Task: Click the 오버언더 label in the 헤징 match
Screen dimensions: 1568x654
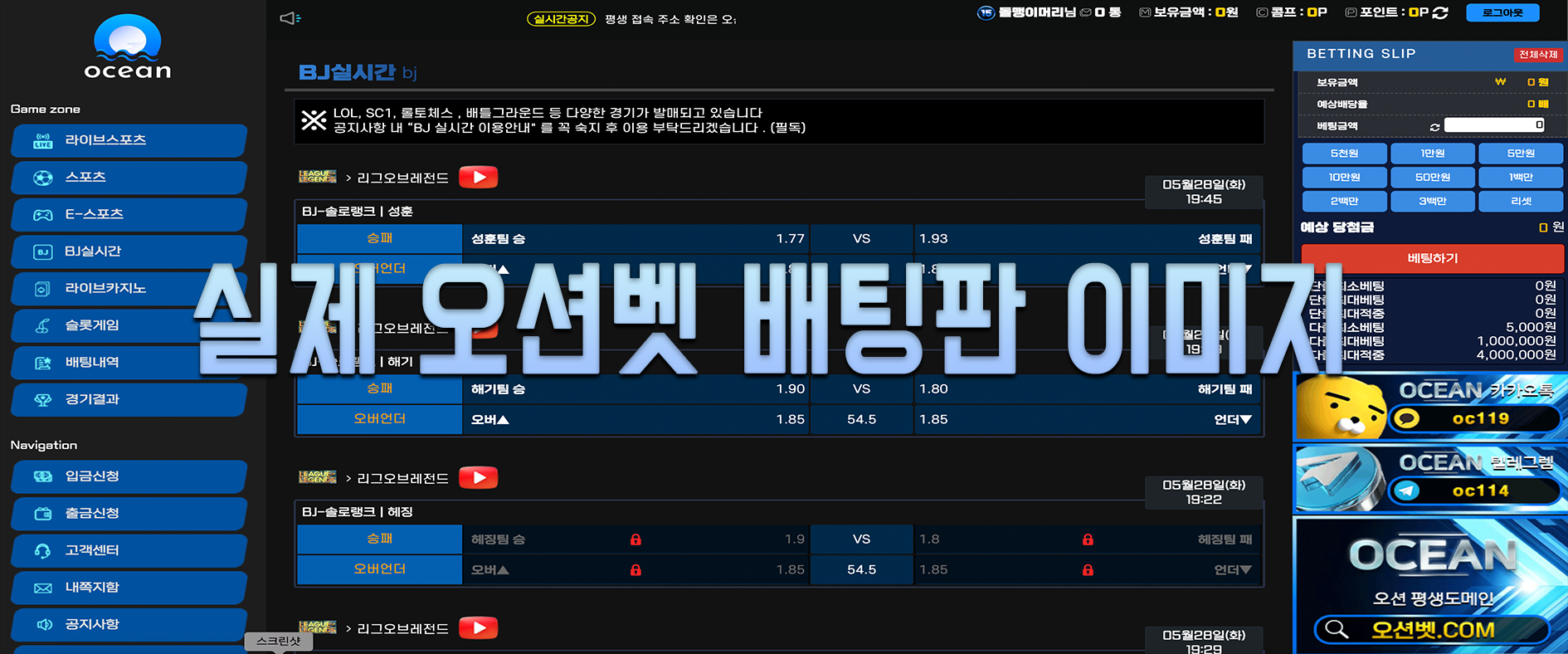Action: tap(380, 570)
